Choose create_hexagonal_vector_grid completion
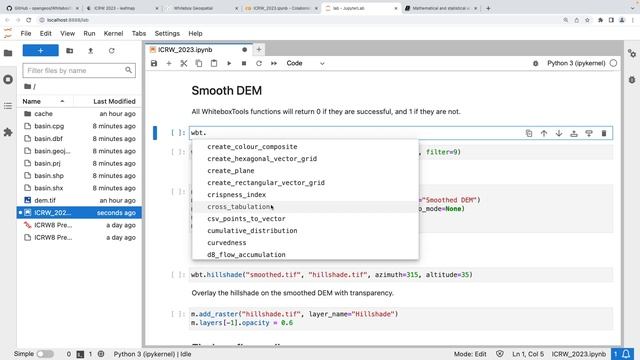The height and width of the screenshot is (360, 640). 305,158
